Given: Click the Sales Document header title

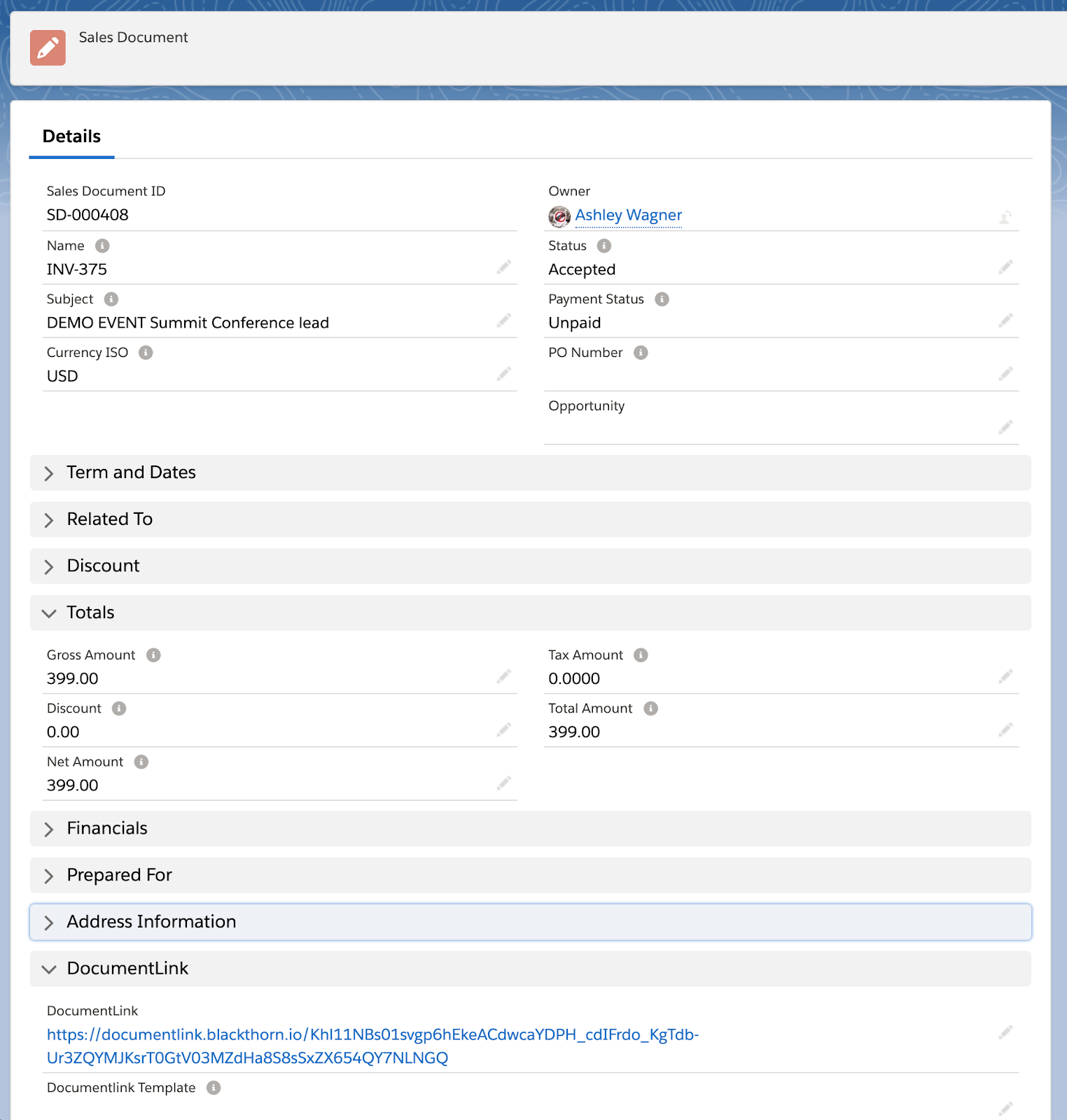Looking at the screenshot, I should pos(133,37).
